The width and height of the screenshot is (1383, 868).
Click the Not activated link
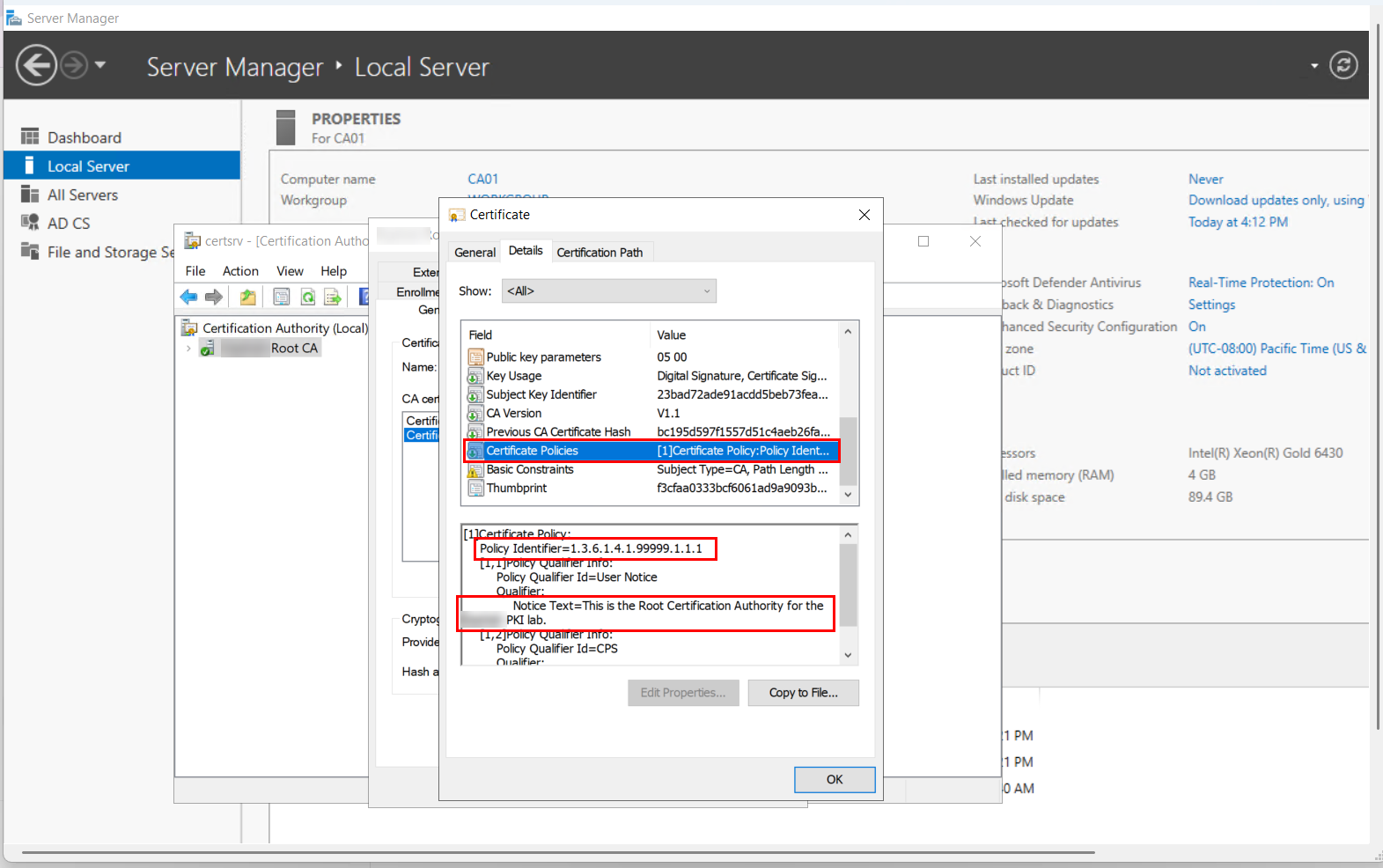point(1227,371)
